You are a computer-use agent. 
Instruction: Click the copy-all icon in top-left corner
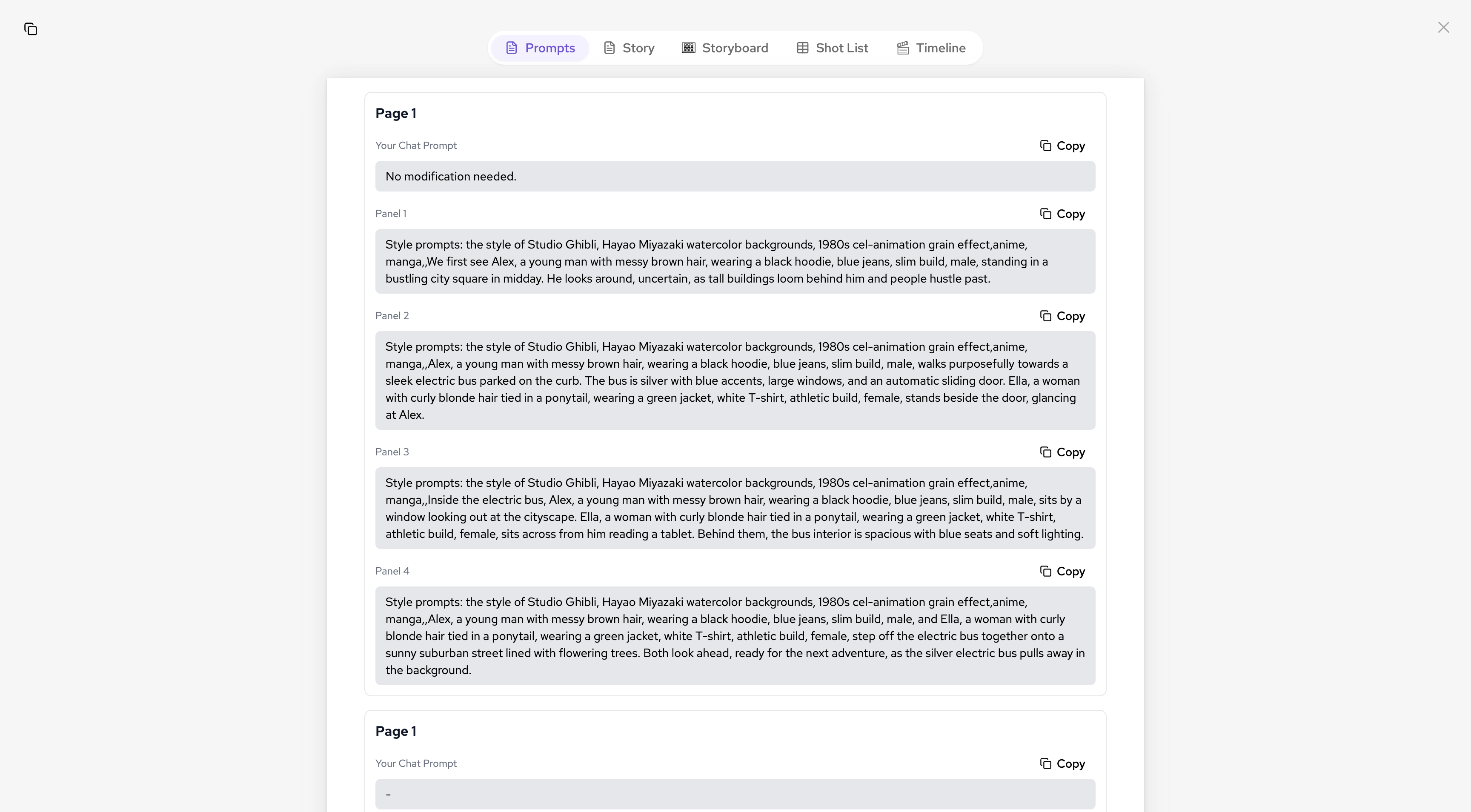point(31,29)
